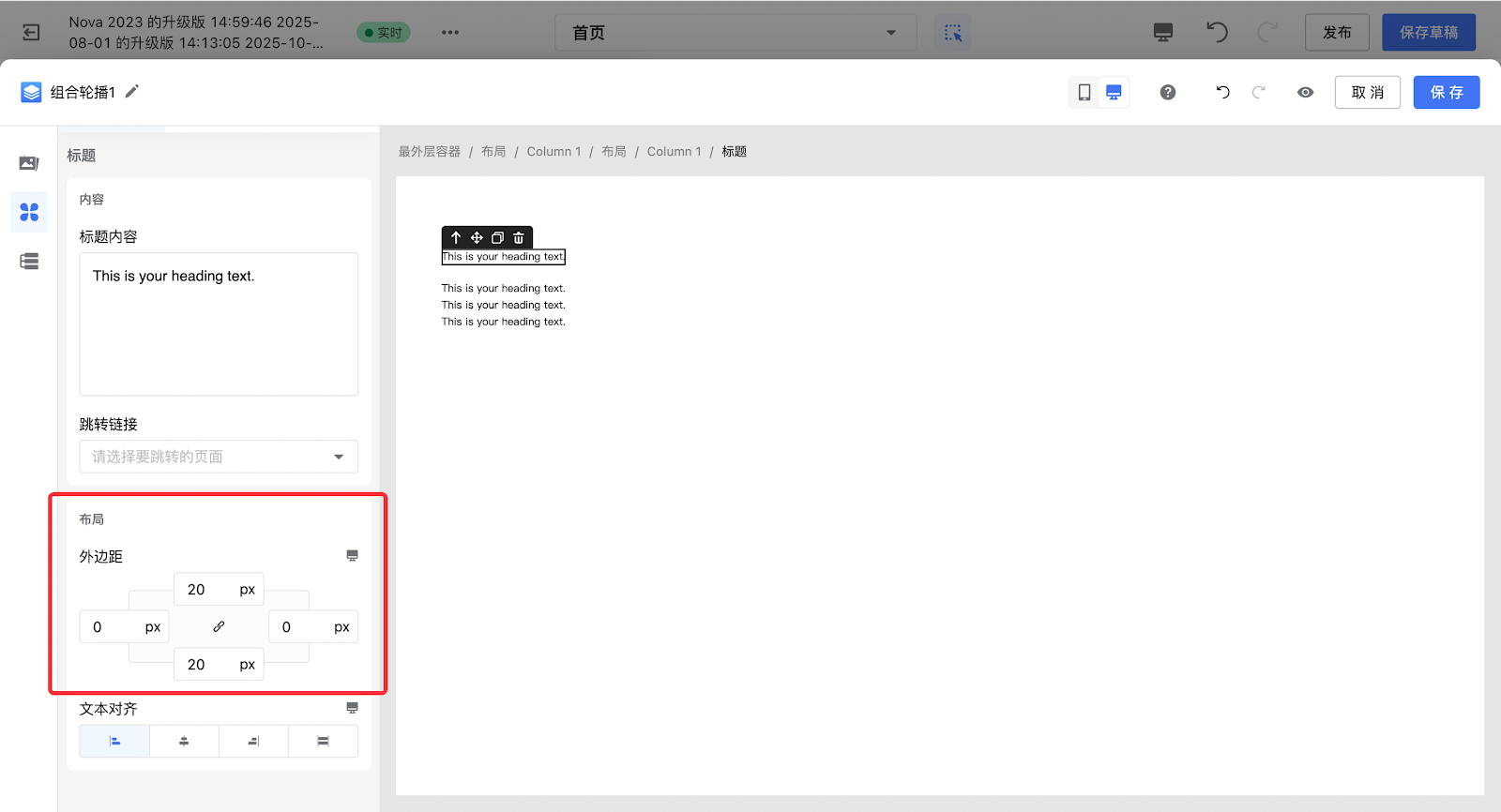Click the move-up arrow on heading toolbar
Image resolution: width=1501 pixels, height=812 pixels.
click(456, 237)
